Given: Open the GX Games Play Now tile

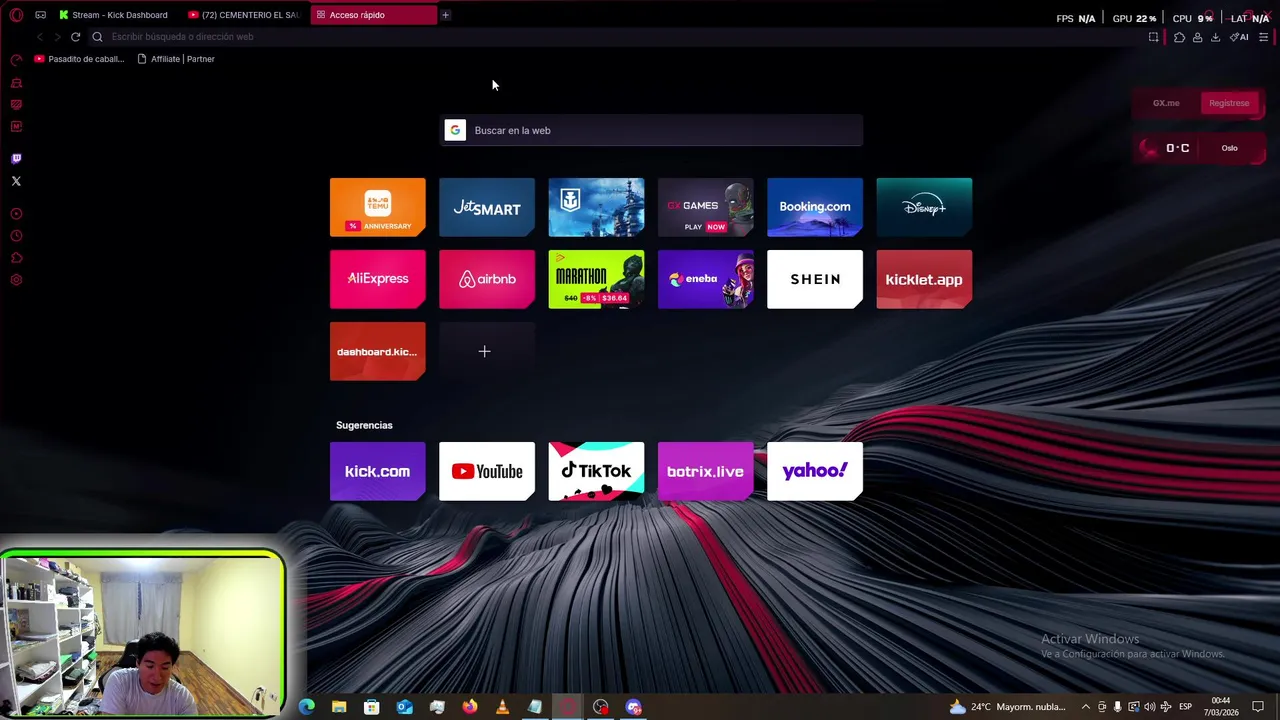Looking at the screenshot, I should coord(705,207).
